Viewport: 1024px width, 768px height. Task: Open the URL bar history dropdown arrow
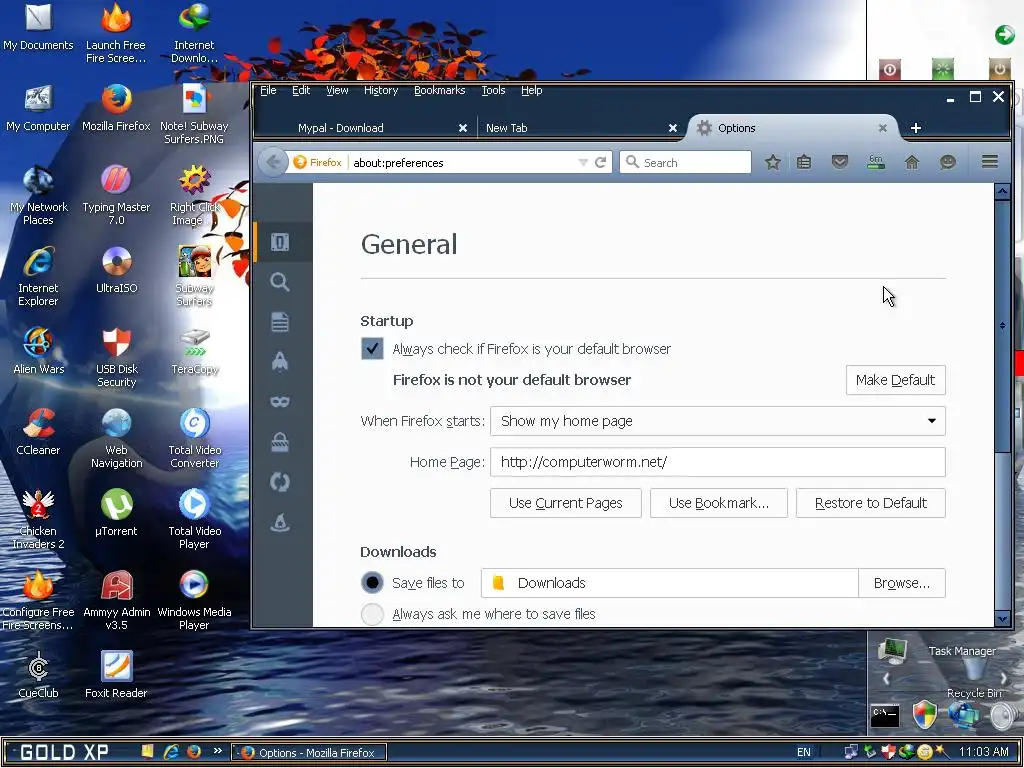click(583, 163)
